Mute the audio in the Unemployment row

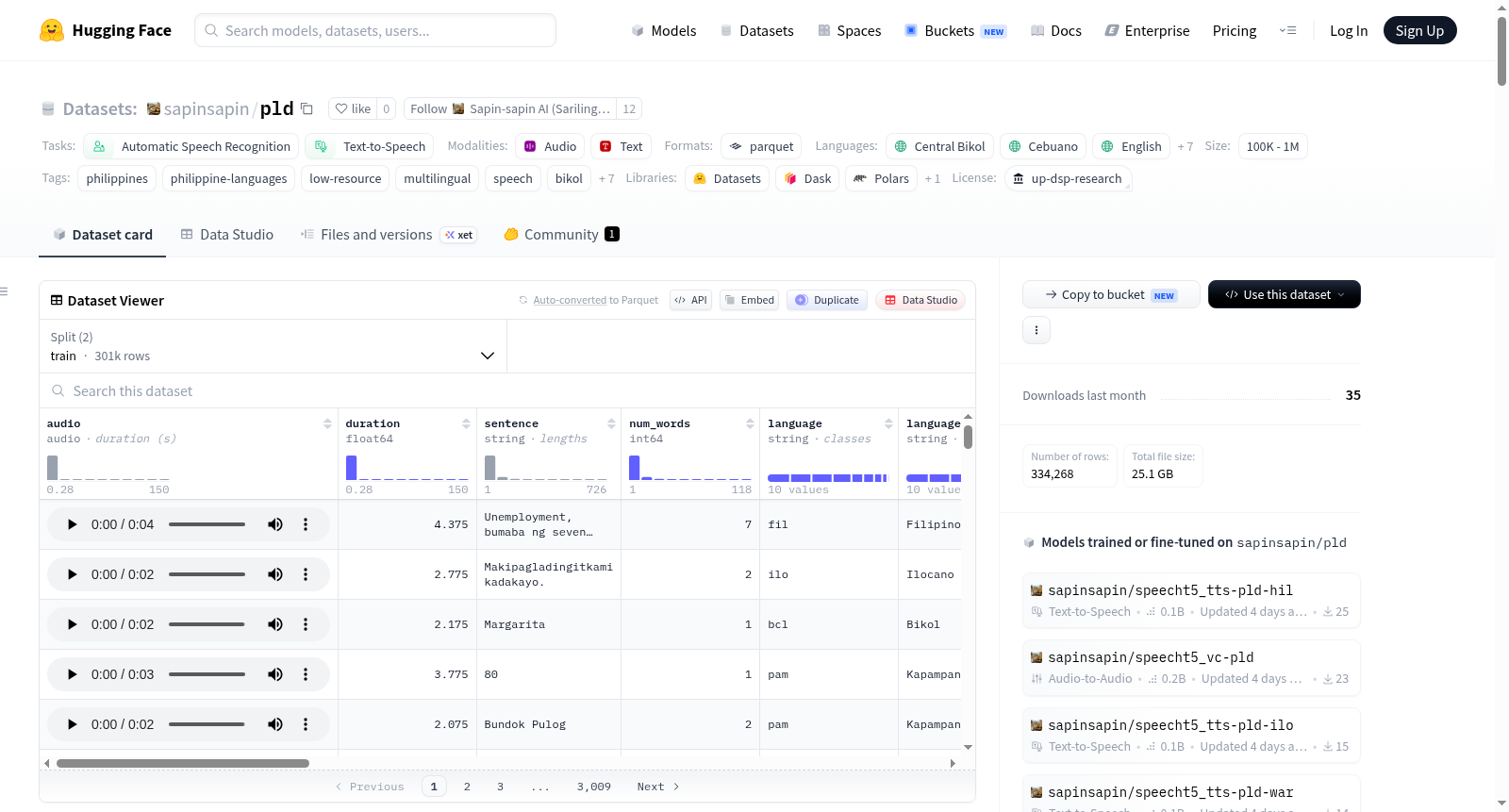point(275,524)
